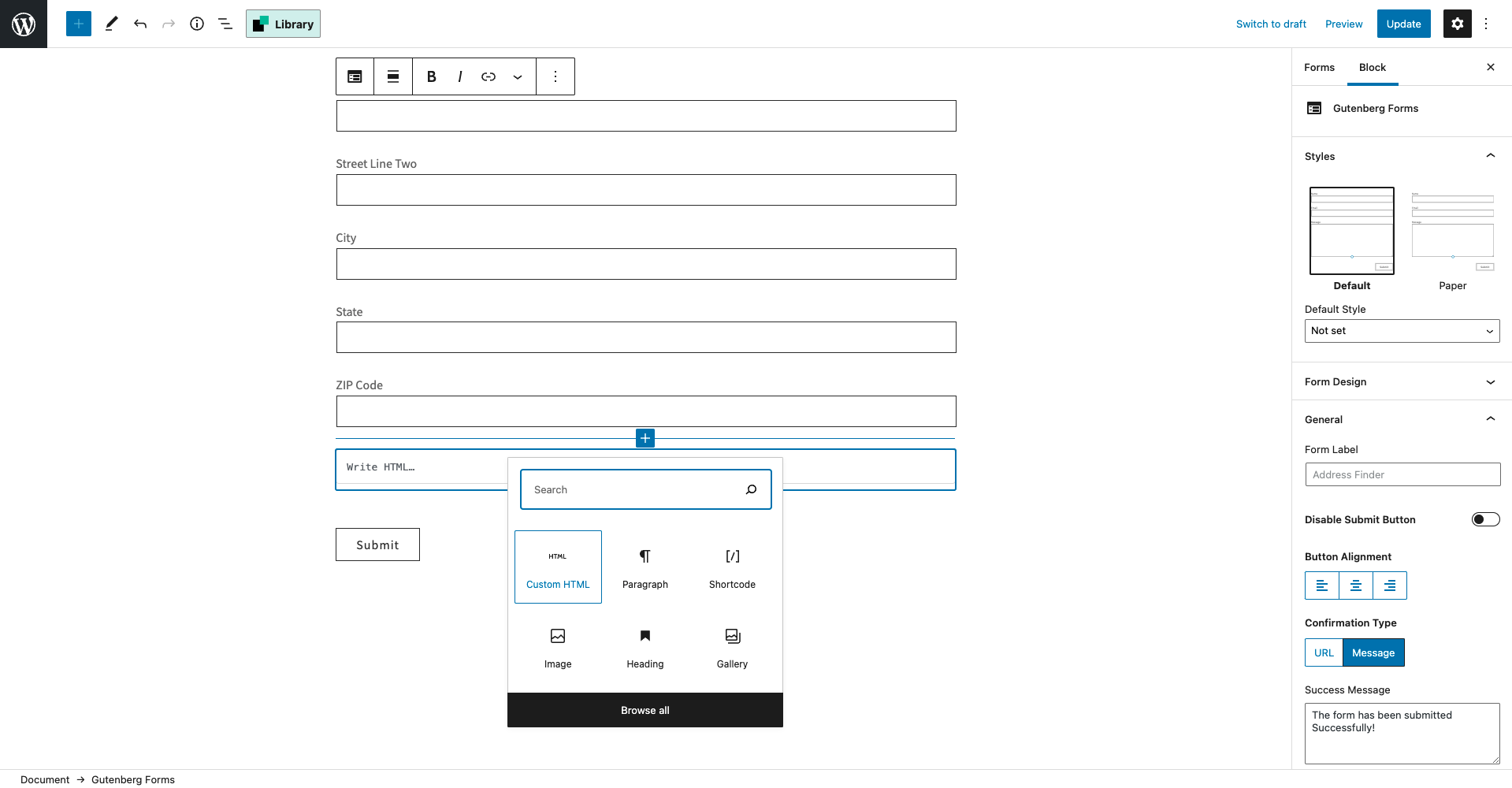The width and height of the screenshot is (1512, 788).
Task: Click Switch to draft
Action: point(1270,24)
